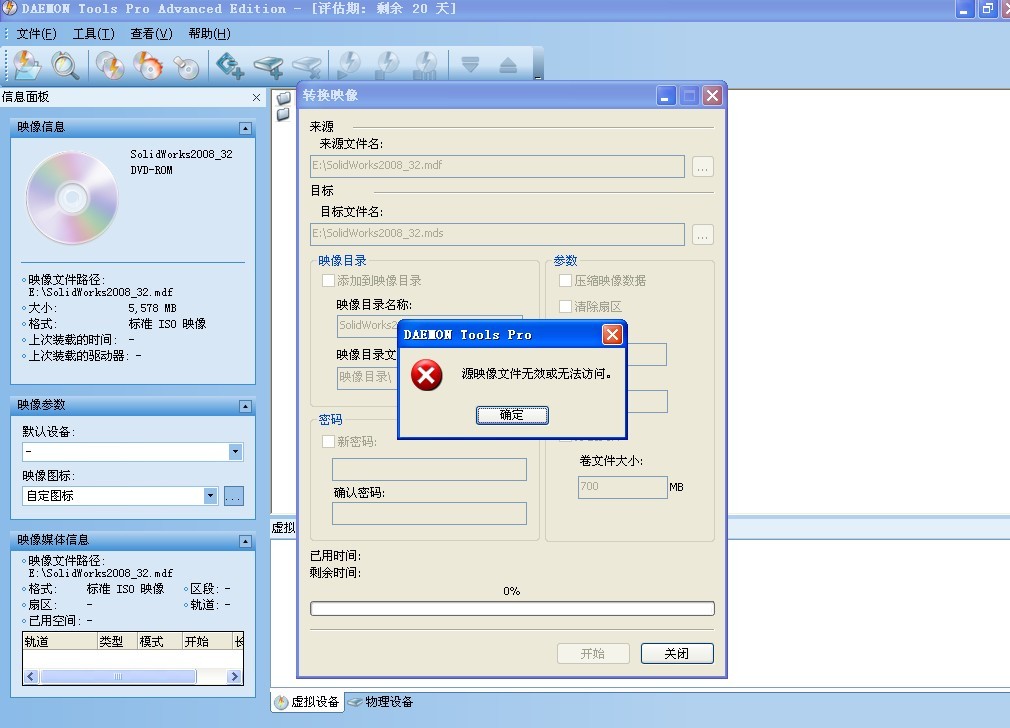This screenshot has width=1010, height=728.
Task: Click the two-discs Make Image toolbar icon
Action: pos(110,65)
